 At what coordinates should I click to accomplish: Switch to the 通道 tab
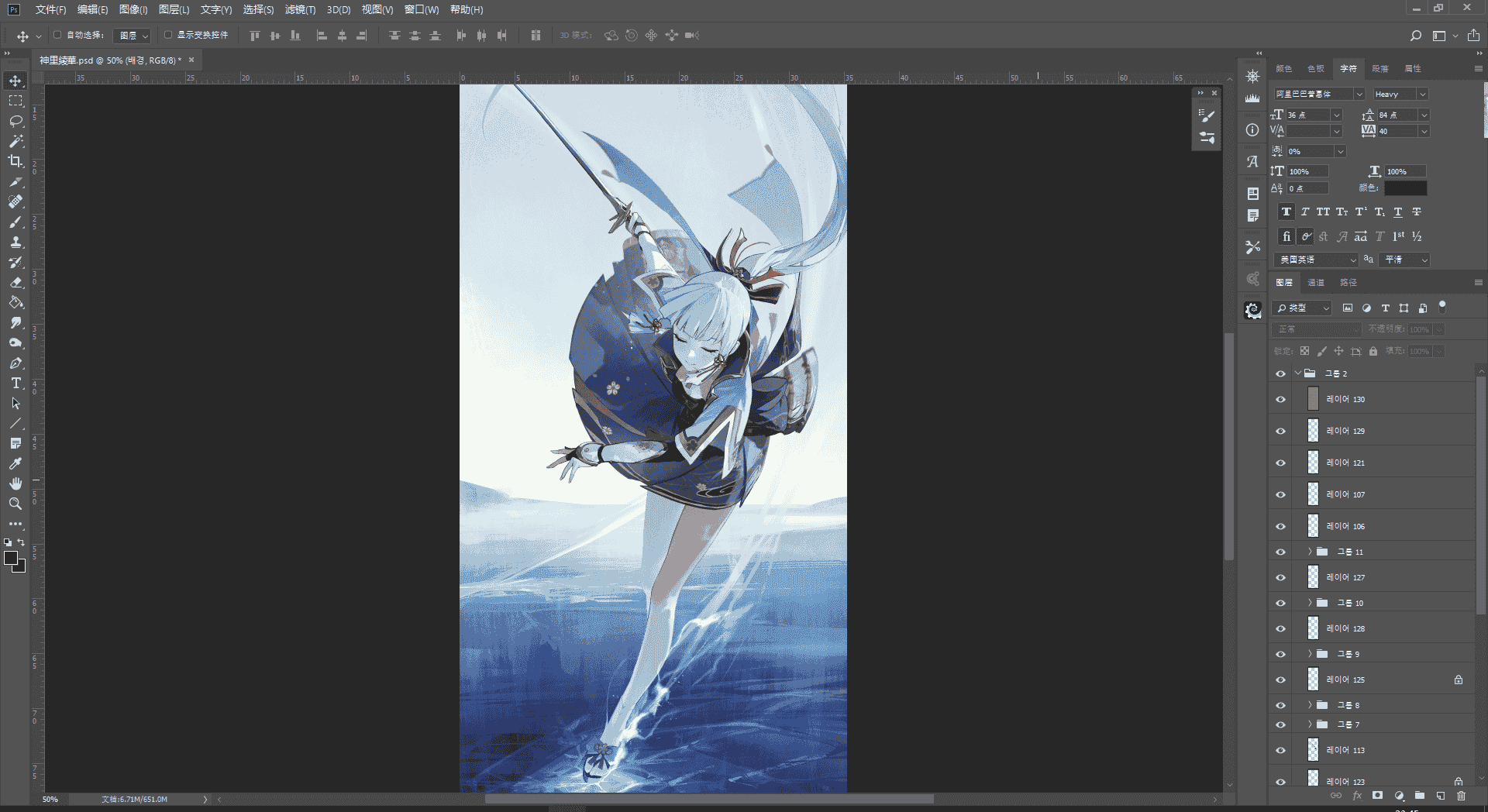point(1316,283)
